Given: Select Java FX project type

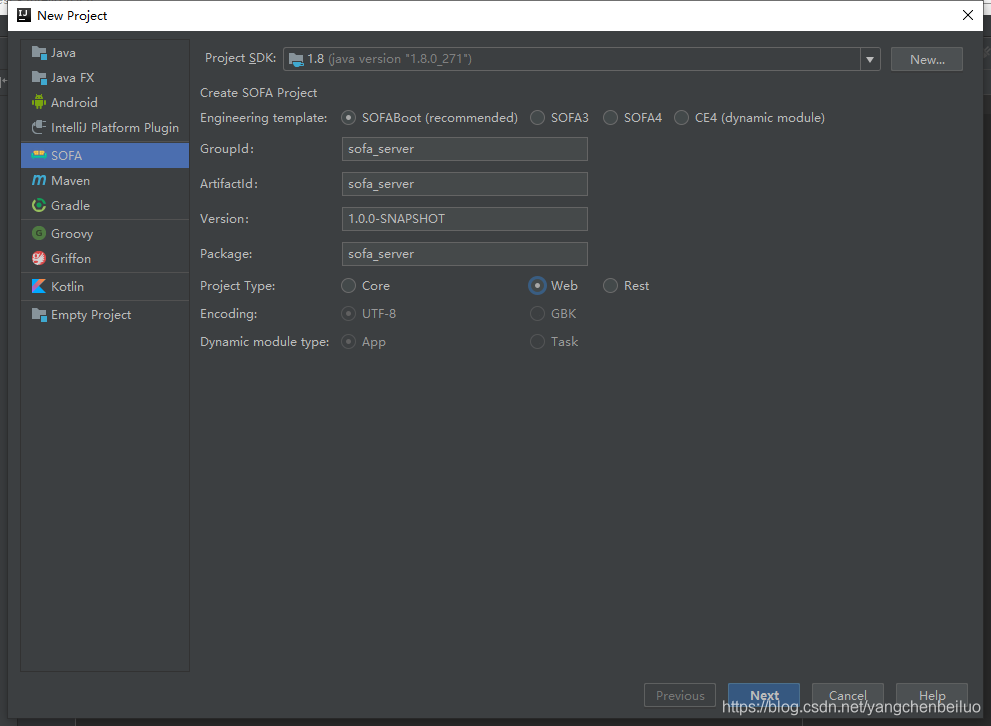Looking at the screenshot, I should point(105,78).
